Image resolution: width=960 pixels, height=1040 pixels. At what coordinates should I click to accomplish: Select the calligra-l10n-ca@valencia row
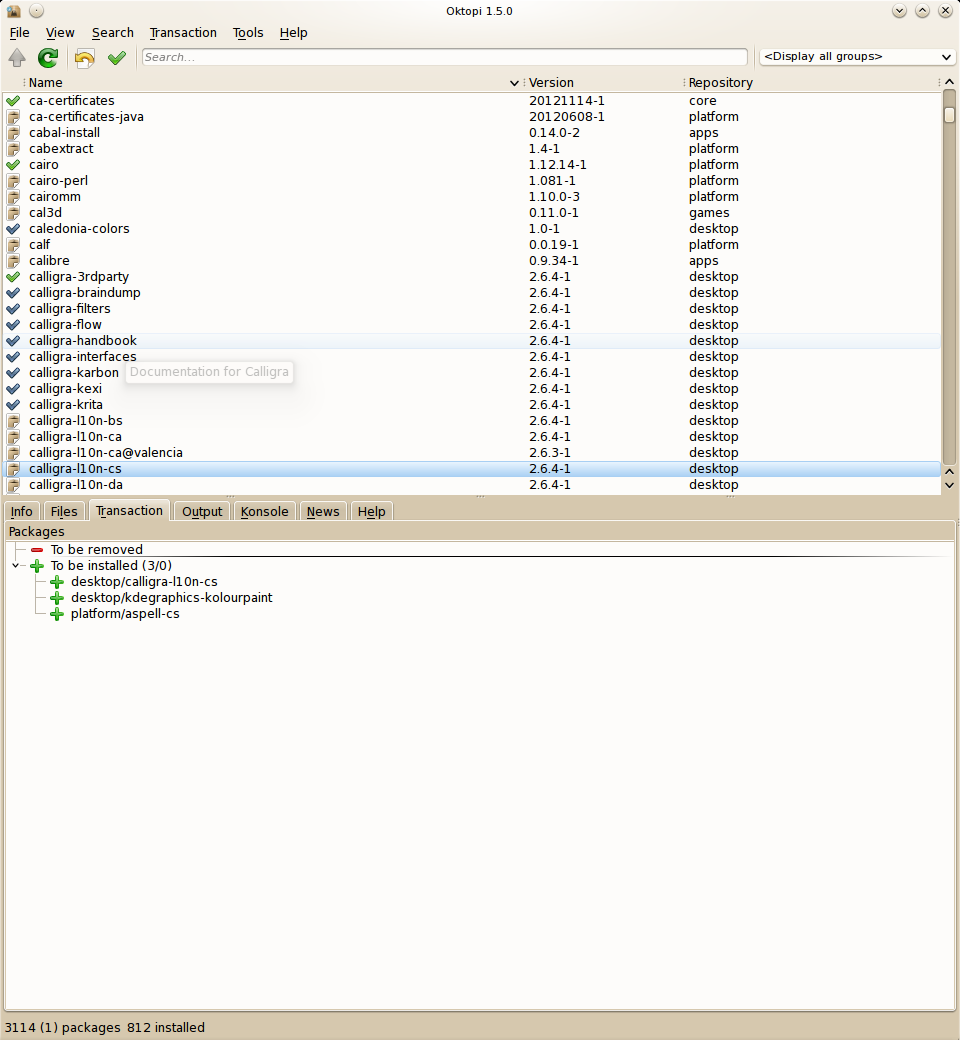472,453
